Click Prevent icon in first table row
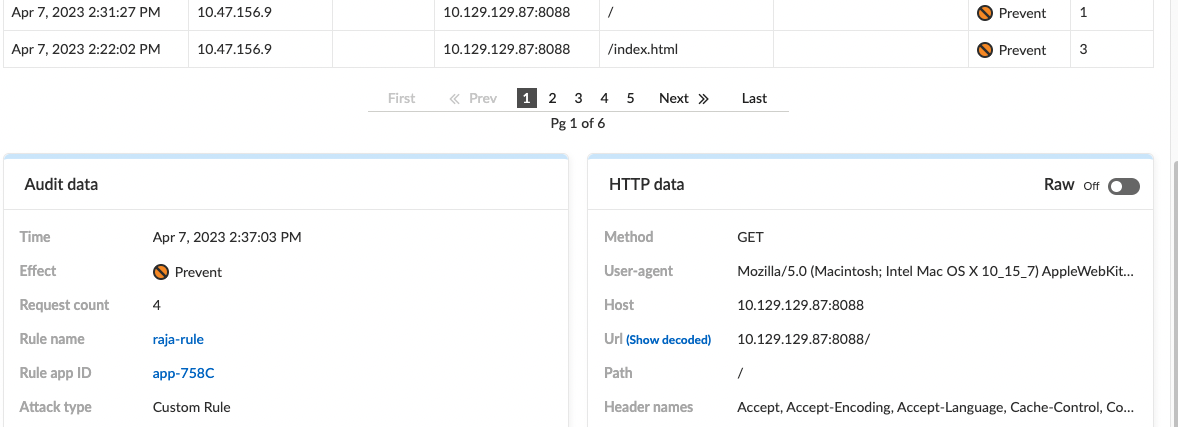1178x427 pixels. [985, 14]
